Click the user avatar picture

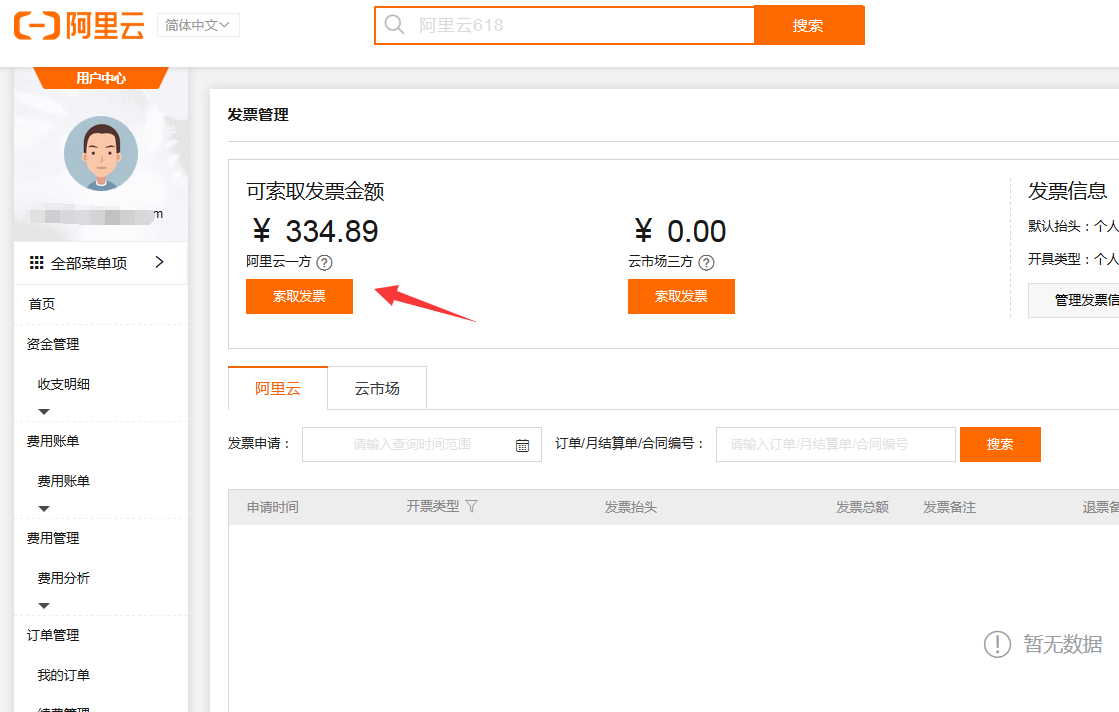(x=100, y=153)
